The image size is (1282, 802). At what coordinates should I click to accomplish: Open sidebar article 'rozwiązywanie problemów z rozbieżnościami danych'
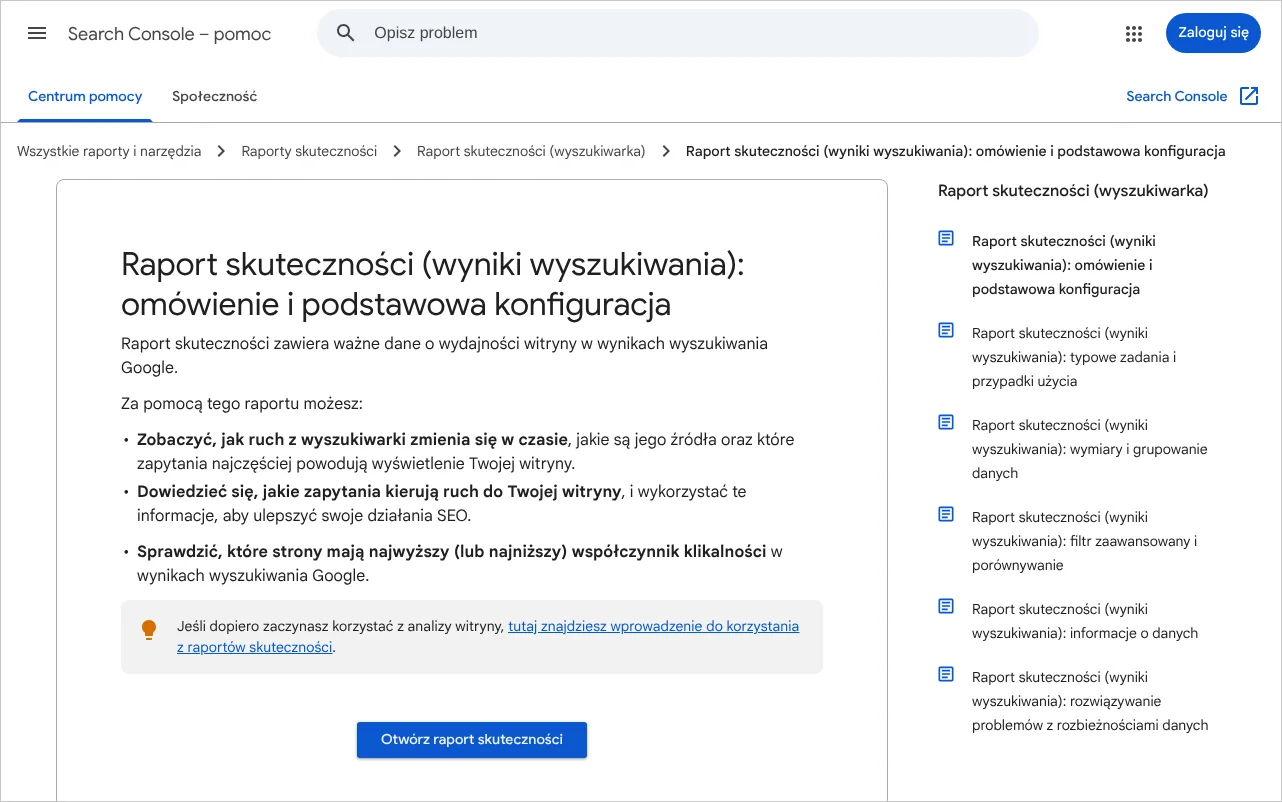coord(1090,701)
